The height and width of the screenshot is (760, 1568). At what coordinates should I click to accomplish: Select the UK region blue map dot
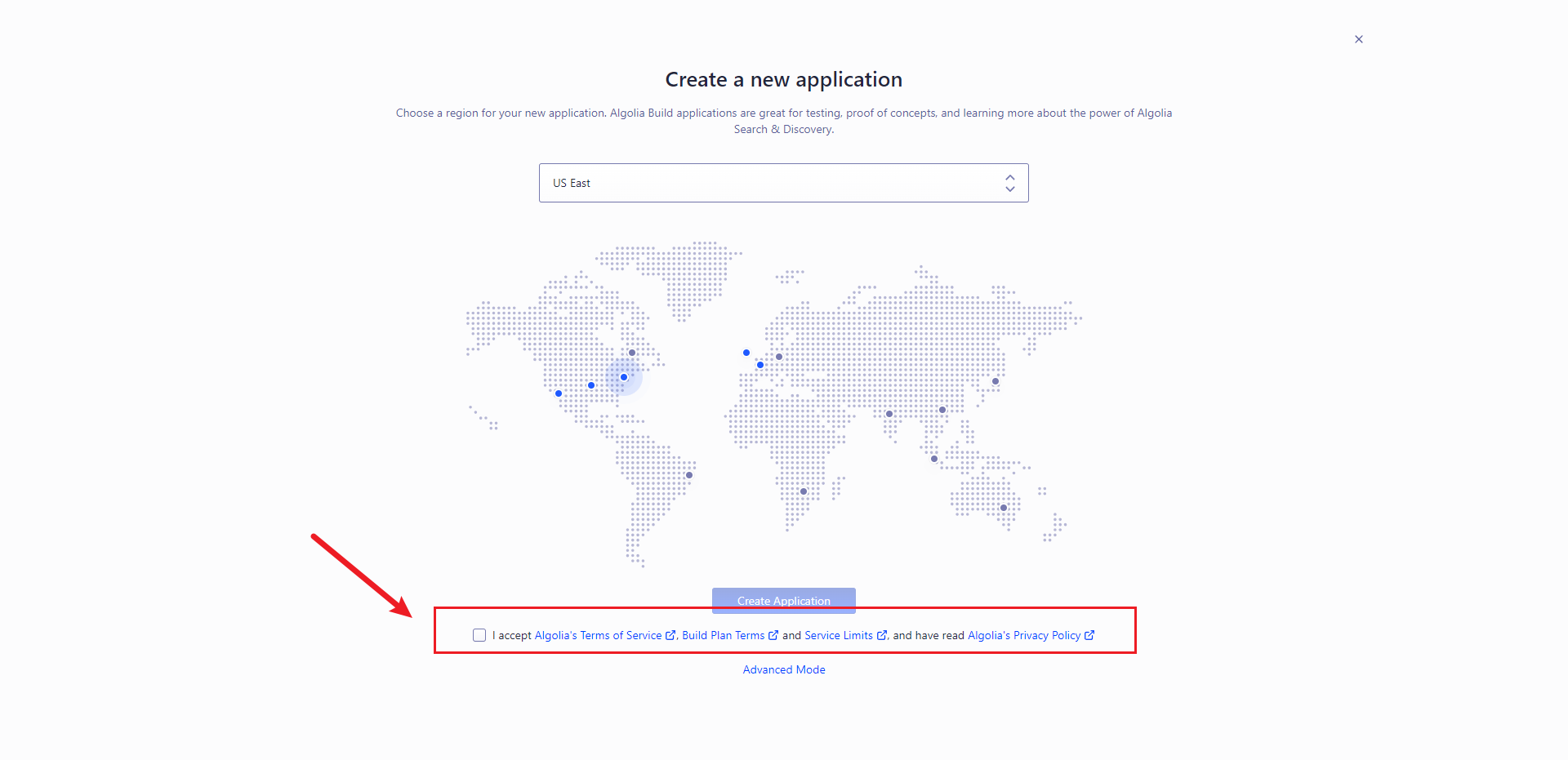[746, 353]
